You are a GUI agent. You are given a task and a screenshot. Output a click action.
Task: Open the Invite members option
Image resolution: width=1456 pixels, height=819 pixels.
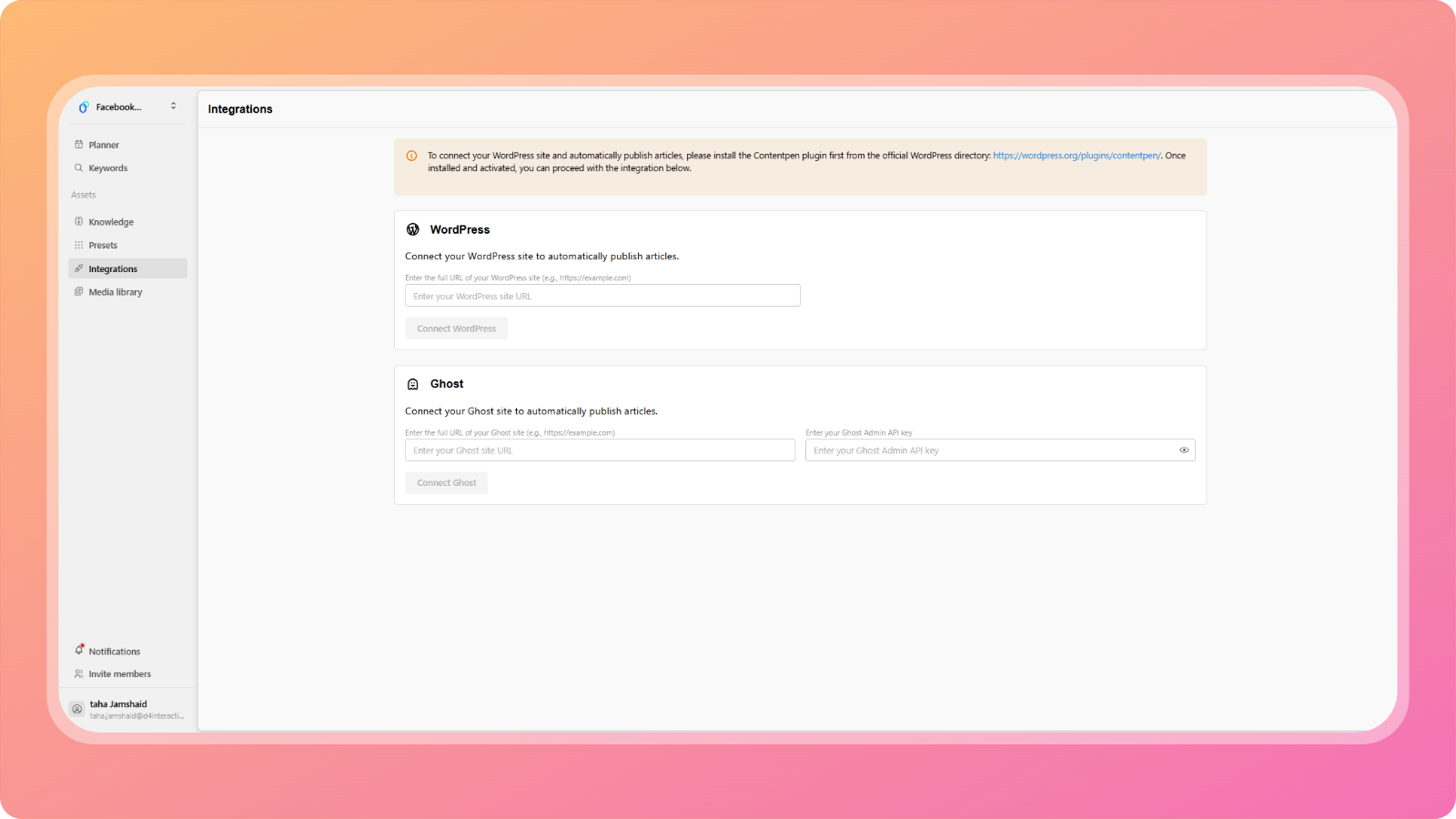coord(127,674)
